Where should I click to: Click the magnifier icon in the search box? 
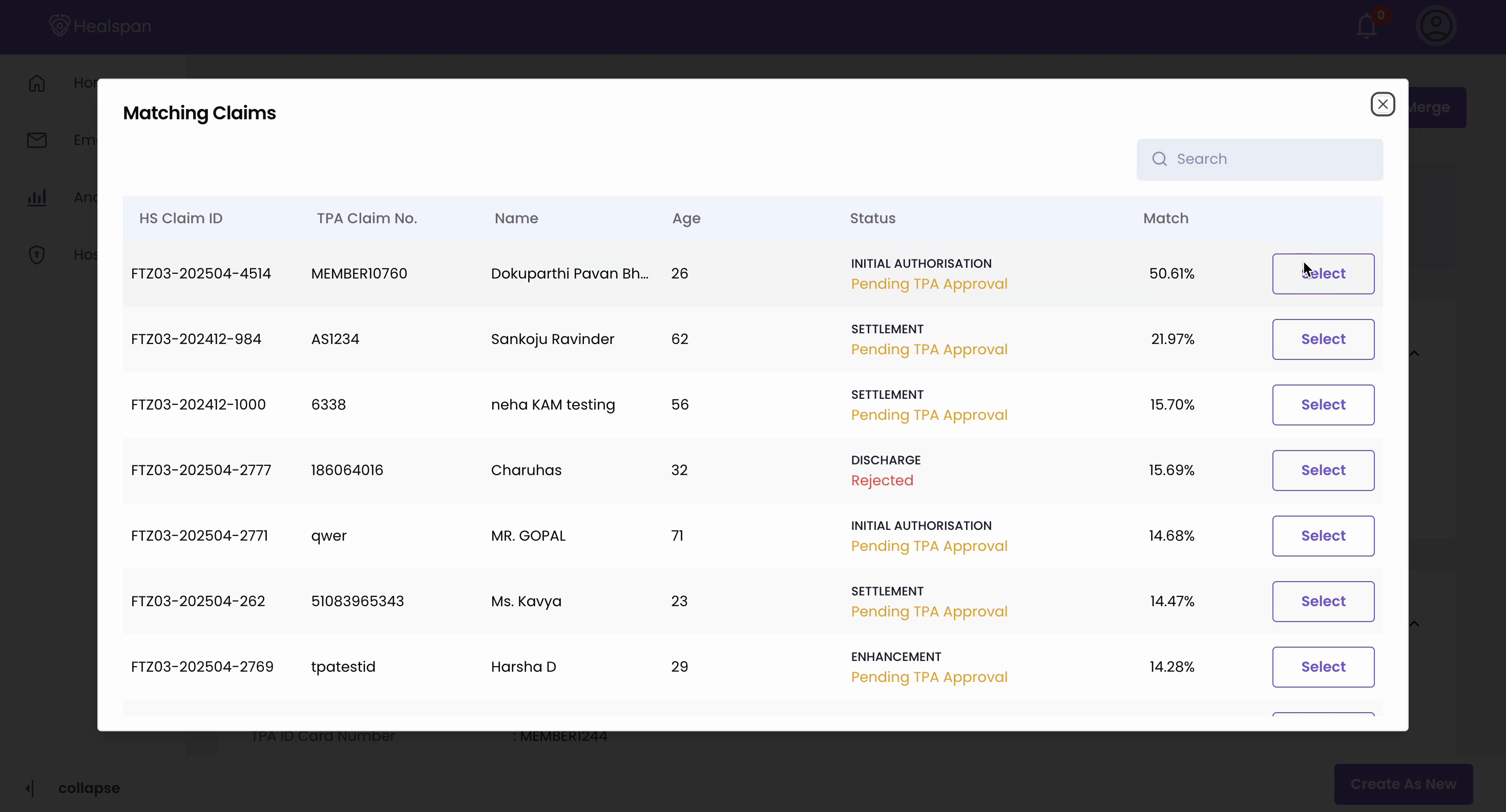click(1160, 158)
